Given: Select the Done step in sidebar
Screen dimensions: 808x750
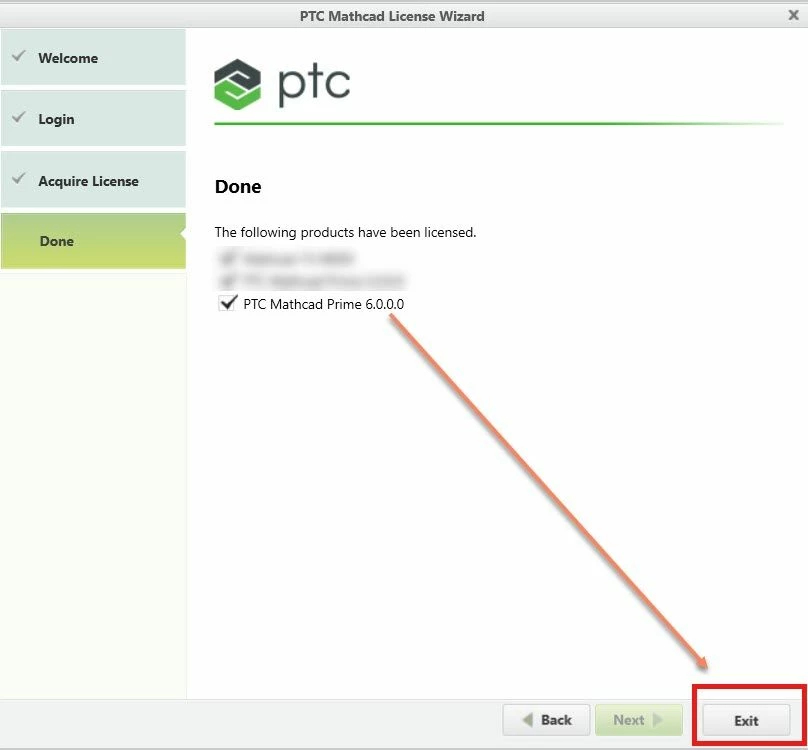Looking at the screenshot, I should tap(93, 241).
